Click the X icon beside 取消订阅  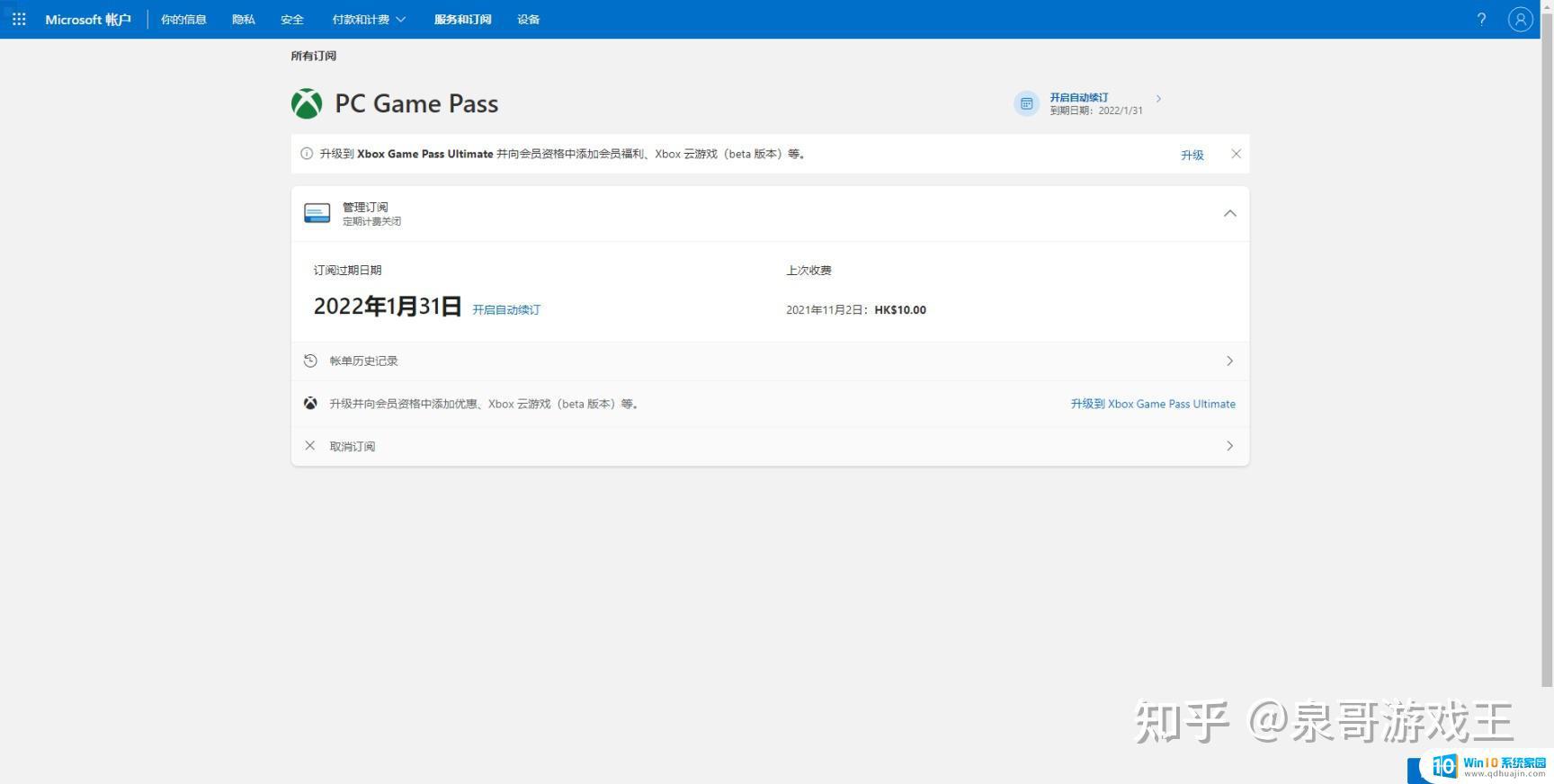click(310, 445)
